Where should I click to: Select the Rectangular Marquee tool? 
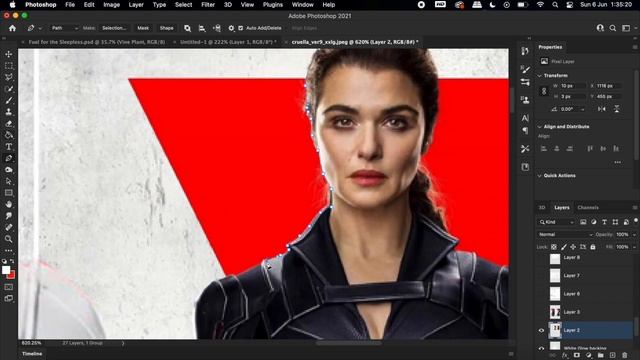9,66
